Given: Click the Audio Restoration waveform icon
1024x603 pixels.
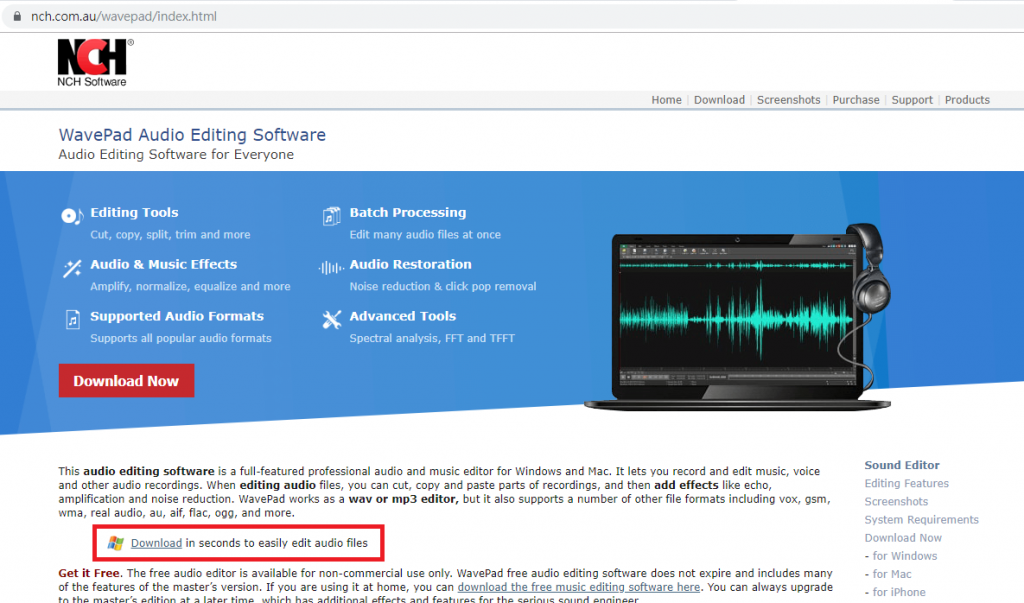Looking at the screenshot, I should (x=331, y=267).
